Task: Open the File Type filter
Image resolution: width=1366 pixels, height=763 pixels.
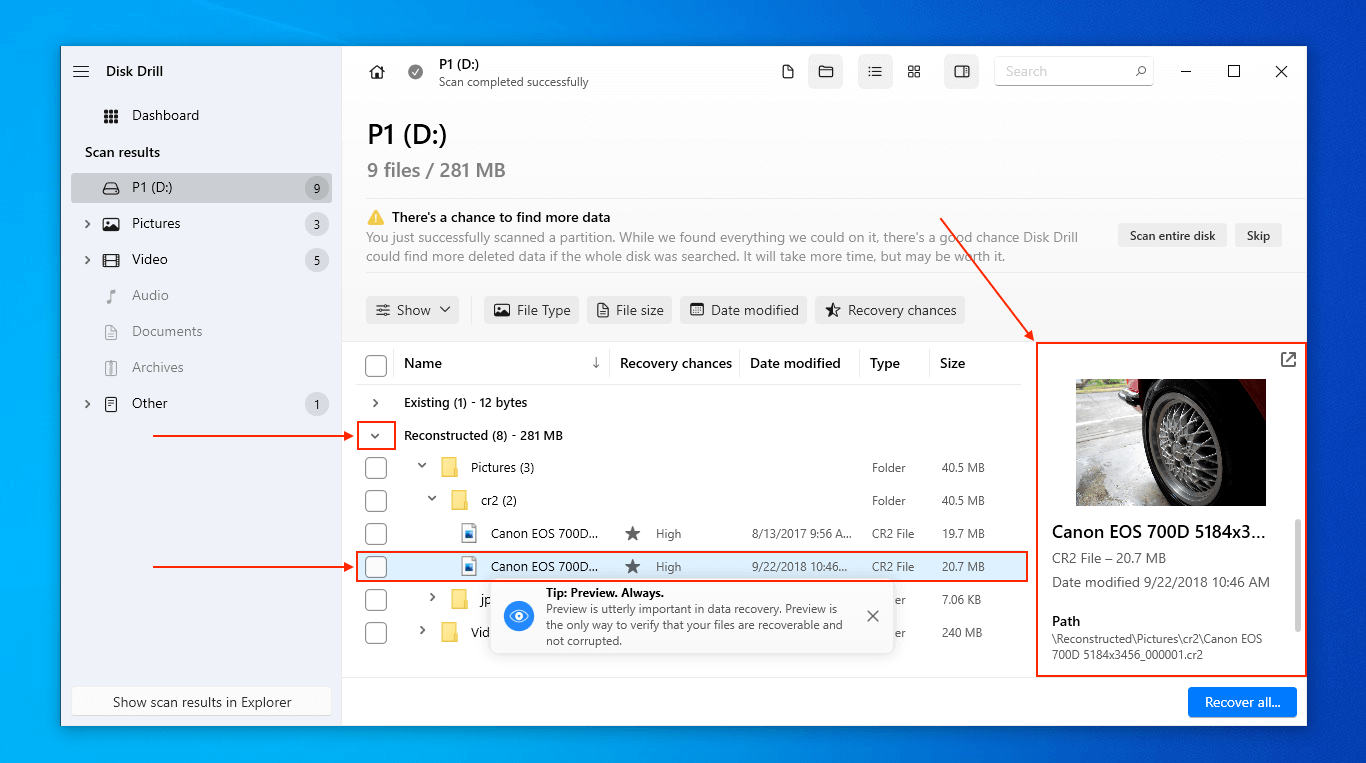Action: tap(532, 311)
